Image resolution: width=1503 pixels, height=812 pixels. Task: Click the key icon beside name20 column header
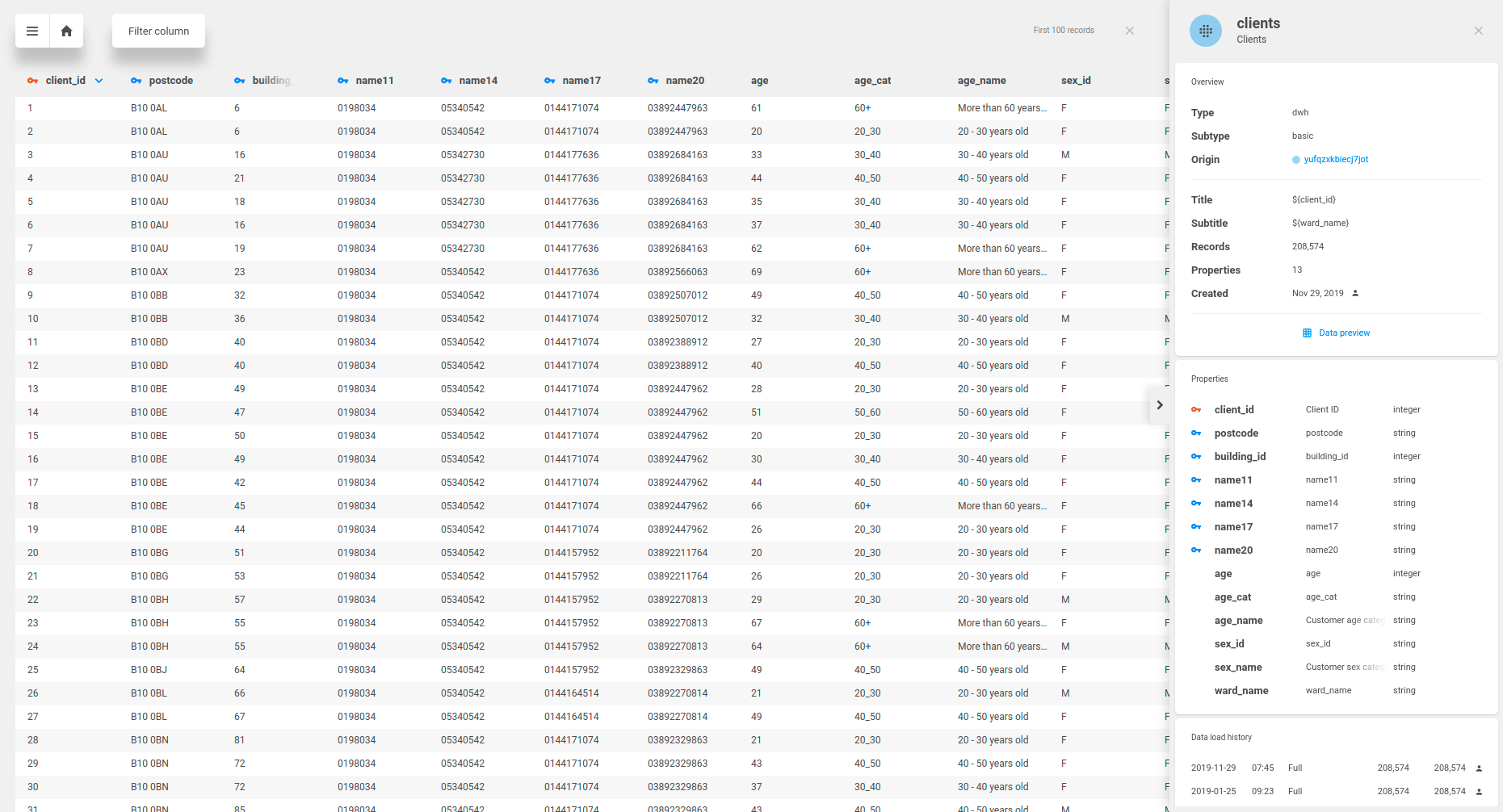[x=653, y=81]
